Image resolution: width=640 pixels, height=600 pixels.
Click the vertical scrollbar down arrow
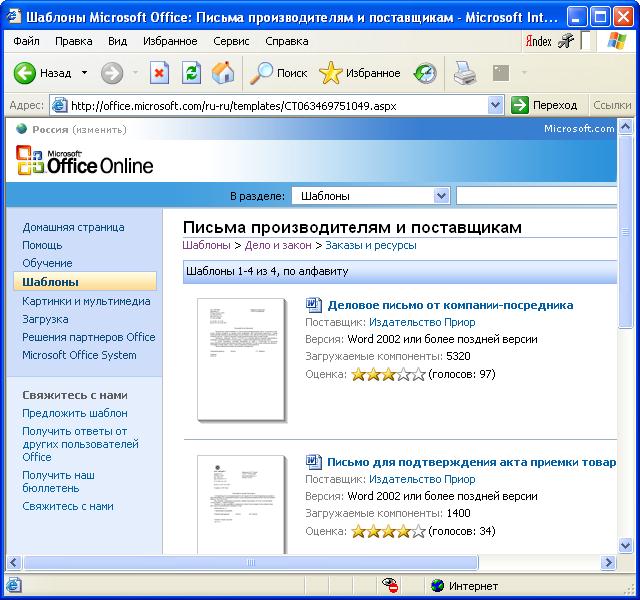point(625,545)
